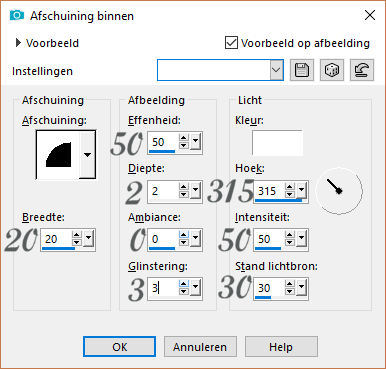Click the Hoek angle dial control
This screenshot has height=369, width=386.
(339, 191)
